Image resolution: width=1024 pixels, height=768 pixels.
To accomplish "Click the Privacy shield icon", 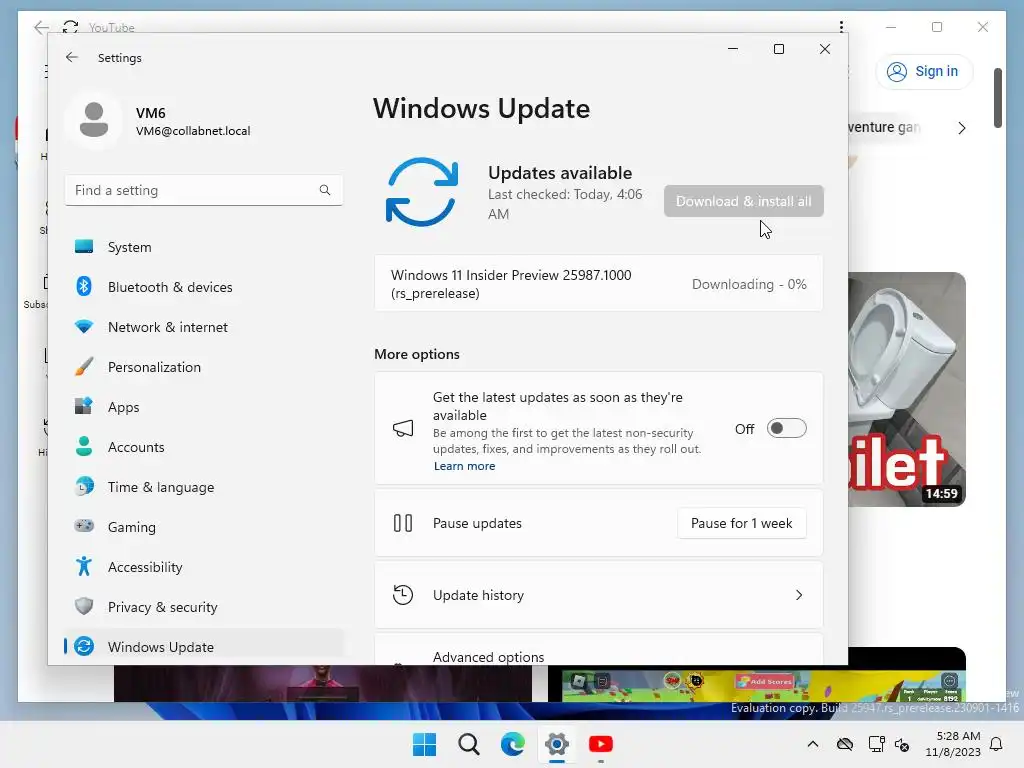I will pos(84,606).
